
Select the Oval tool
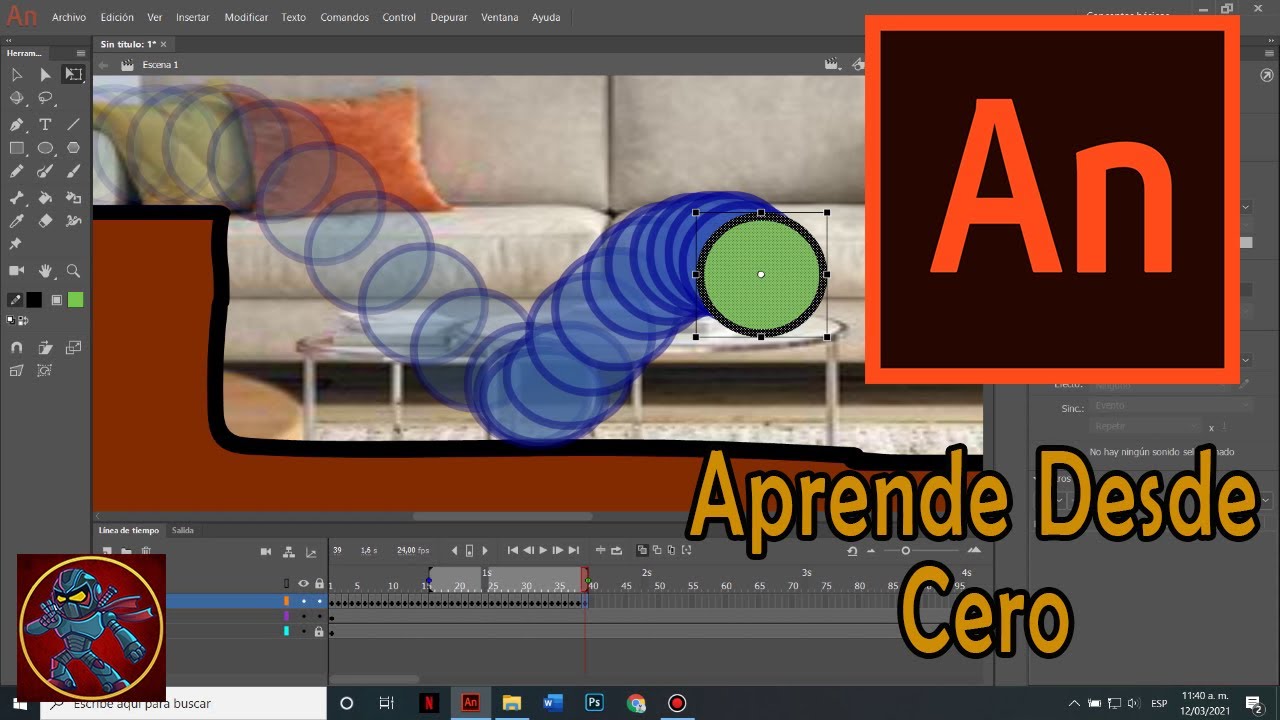coord(45,148)
